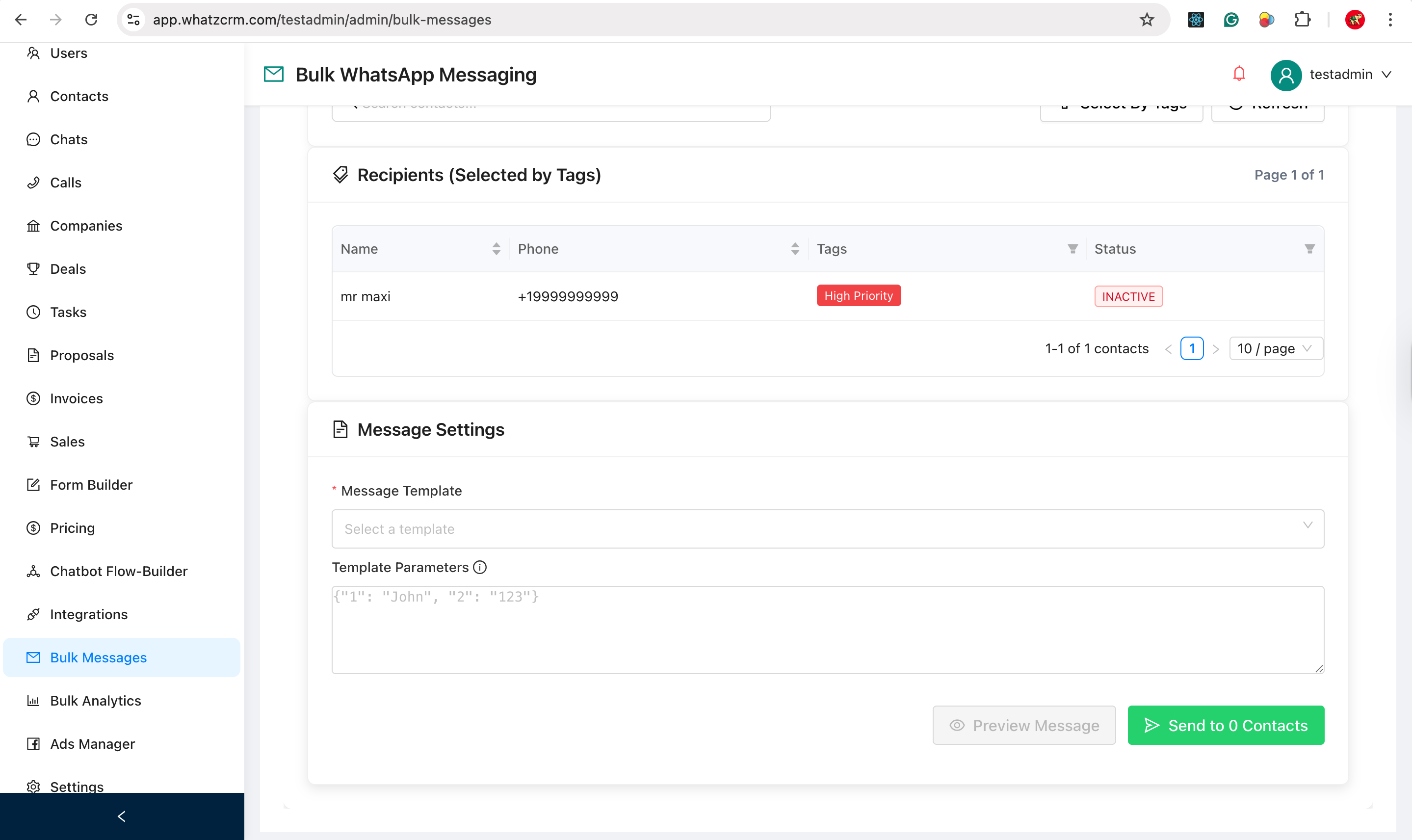Expand the 10 / page size selector
The image size is (1412, 840).
pos(1276,349)
